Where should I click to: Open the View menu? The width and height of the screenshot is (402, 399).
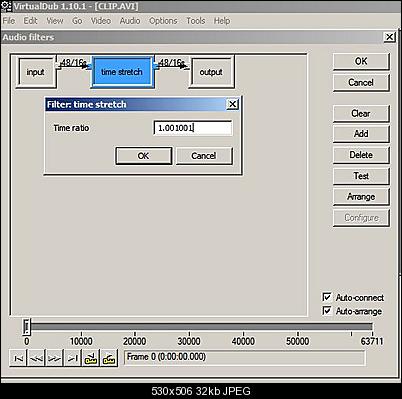click(x=55, y=21)
